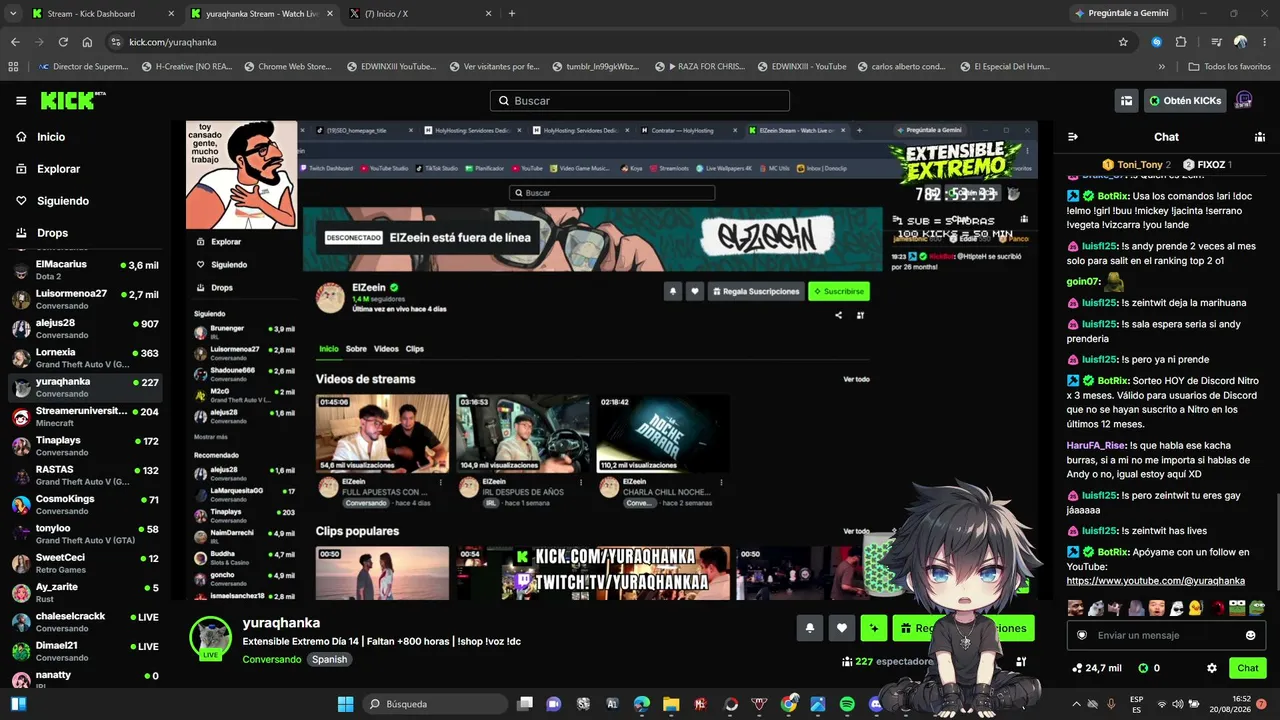Viewport: 1280px width, 720px height.
Task: Click the icon button left of Obtén KICKs
Action: coord(1127,100)
